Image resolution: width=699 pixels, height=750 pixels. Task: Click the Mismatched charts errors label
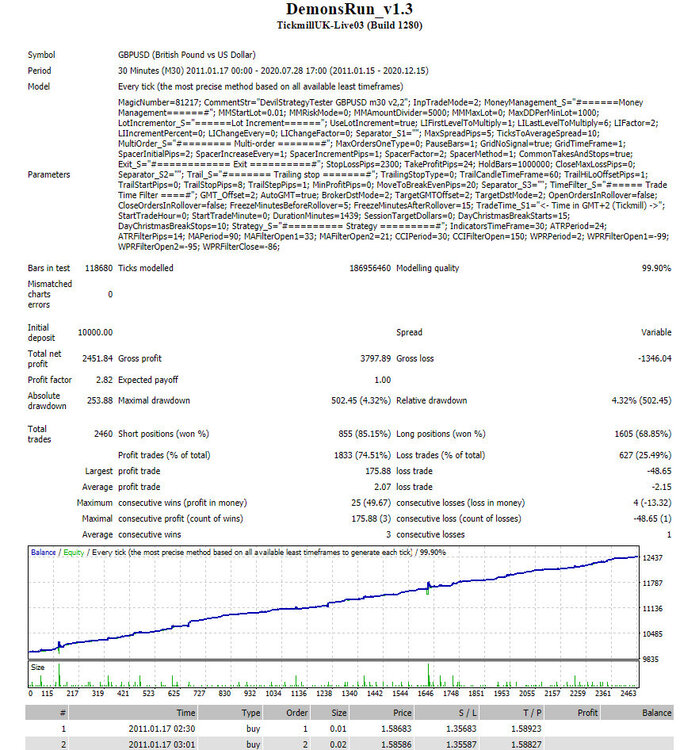(x=50, y=294)
